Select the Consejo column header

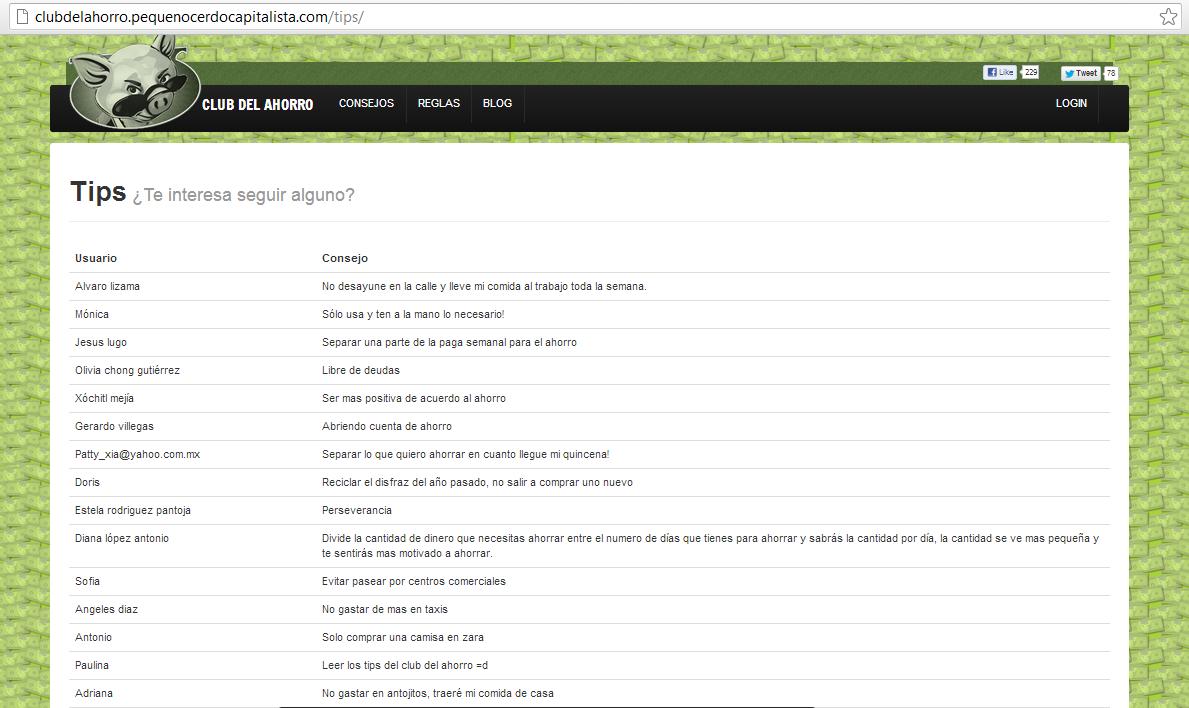click(345, 258)
